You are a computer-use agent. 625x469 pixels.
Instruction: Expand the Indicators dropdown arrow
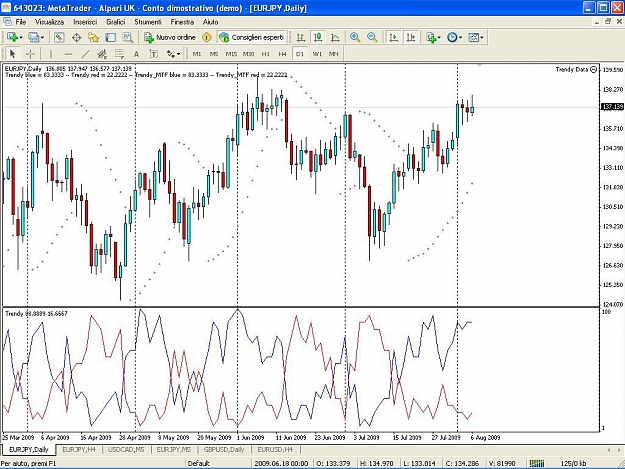click(x=439, y=37)
